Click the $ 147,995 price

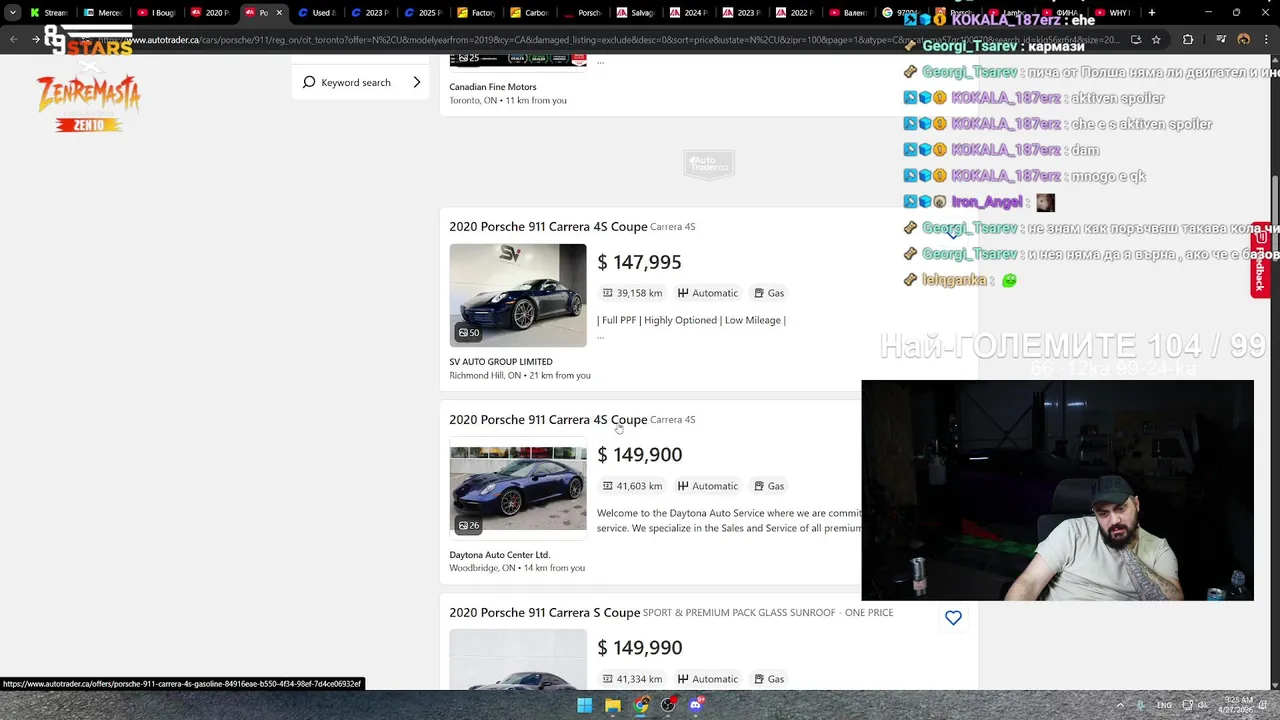click(x=639, y=262)
